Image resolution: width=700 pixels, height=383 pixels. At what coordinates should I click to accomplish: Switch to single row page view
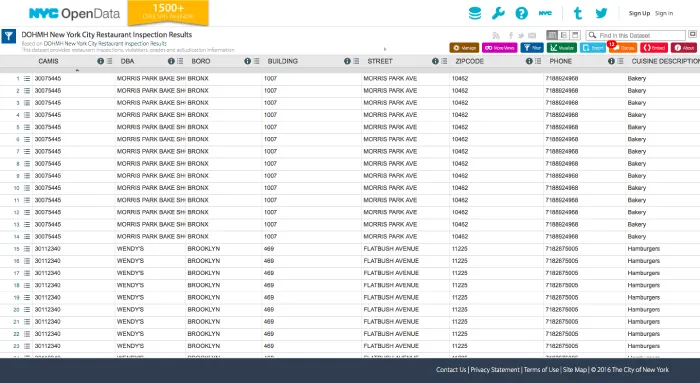coord(575,35)
